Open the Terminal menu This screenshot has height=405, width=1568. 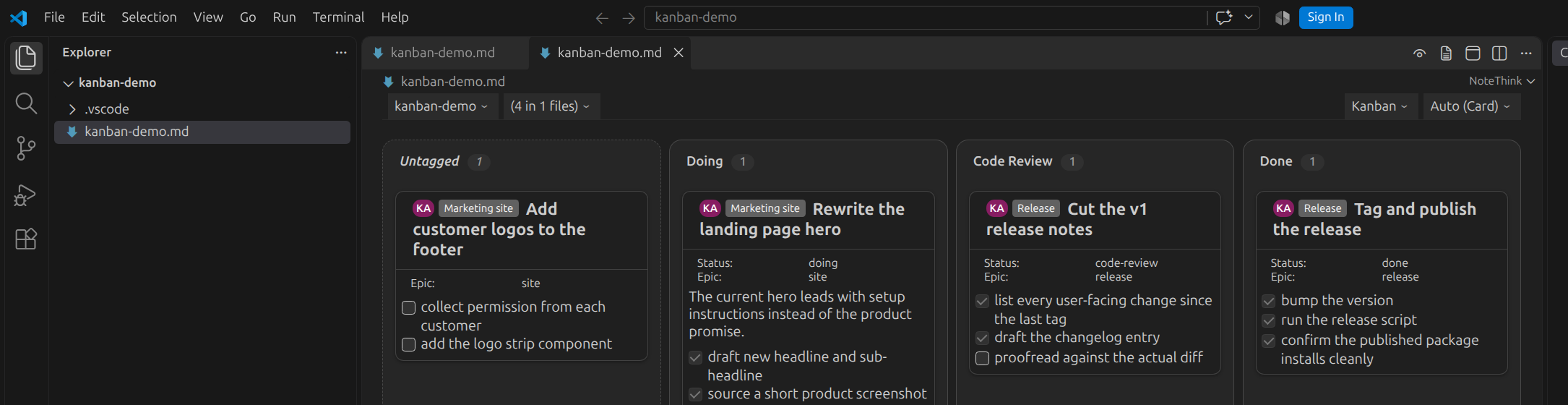pos(338,17)
